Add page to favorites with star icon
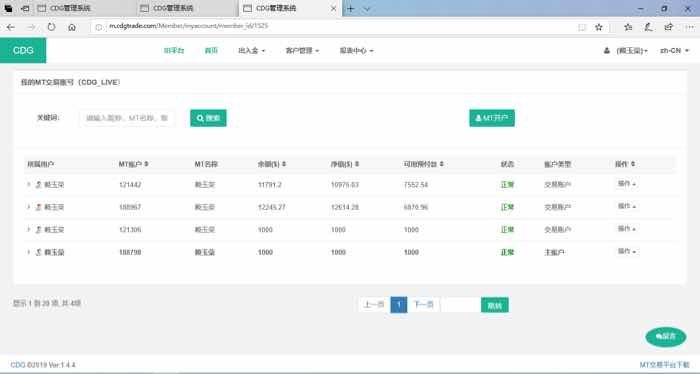 (599, 27)
